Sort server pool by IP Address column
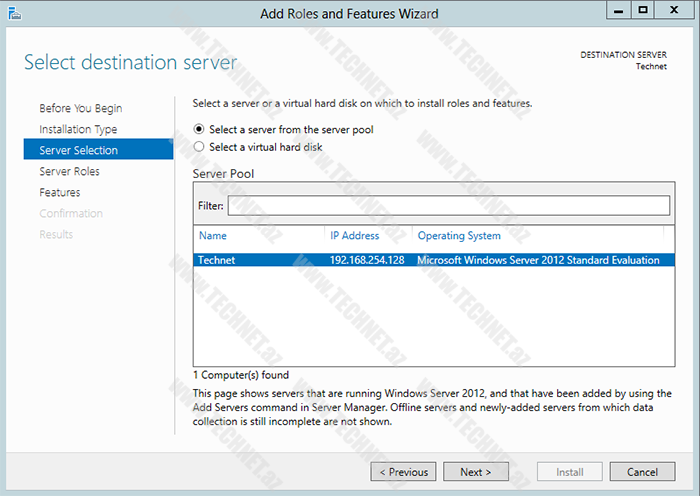 point(355,236)
